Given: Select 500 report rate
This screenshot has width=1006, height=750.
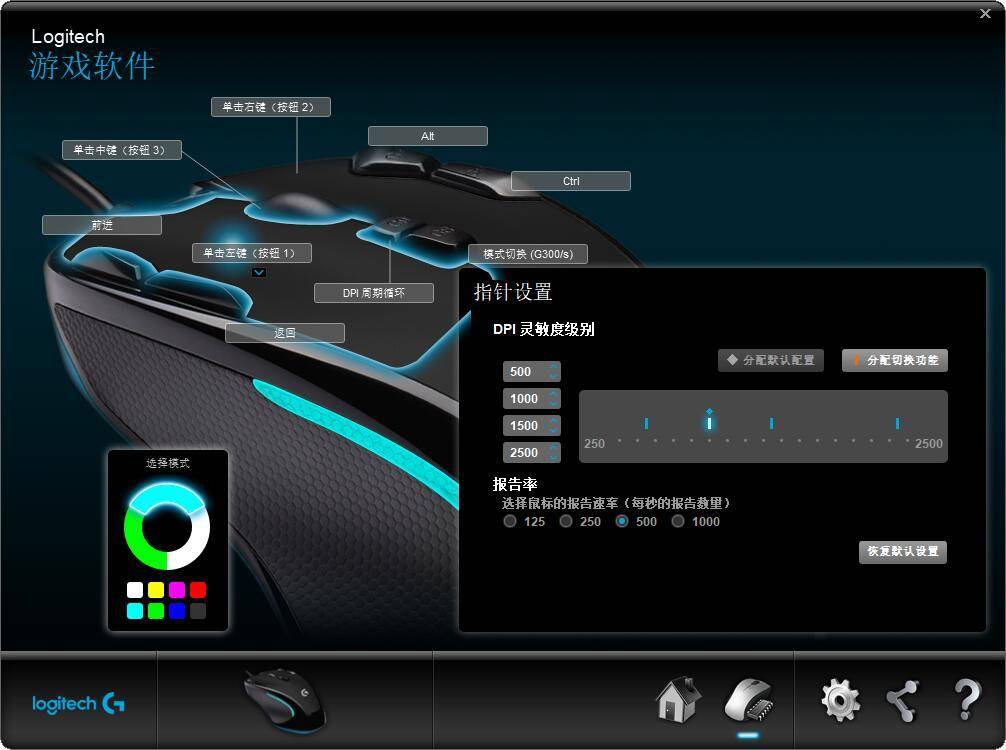Looking at the screenshot, I should click(621, 521).
